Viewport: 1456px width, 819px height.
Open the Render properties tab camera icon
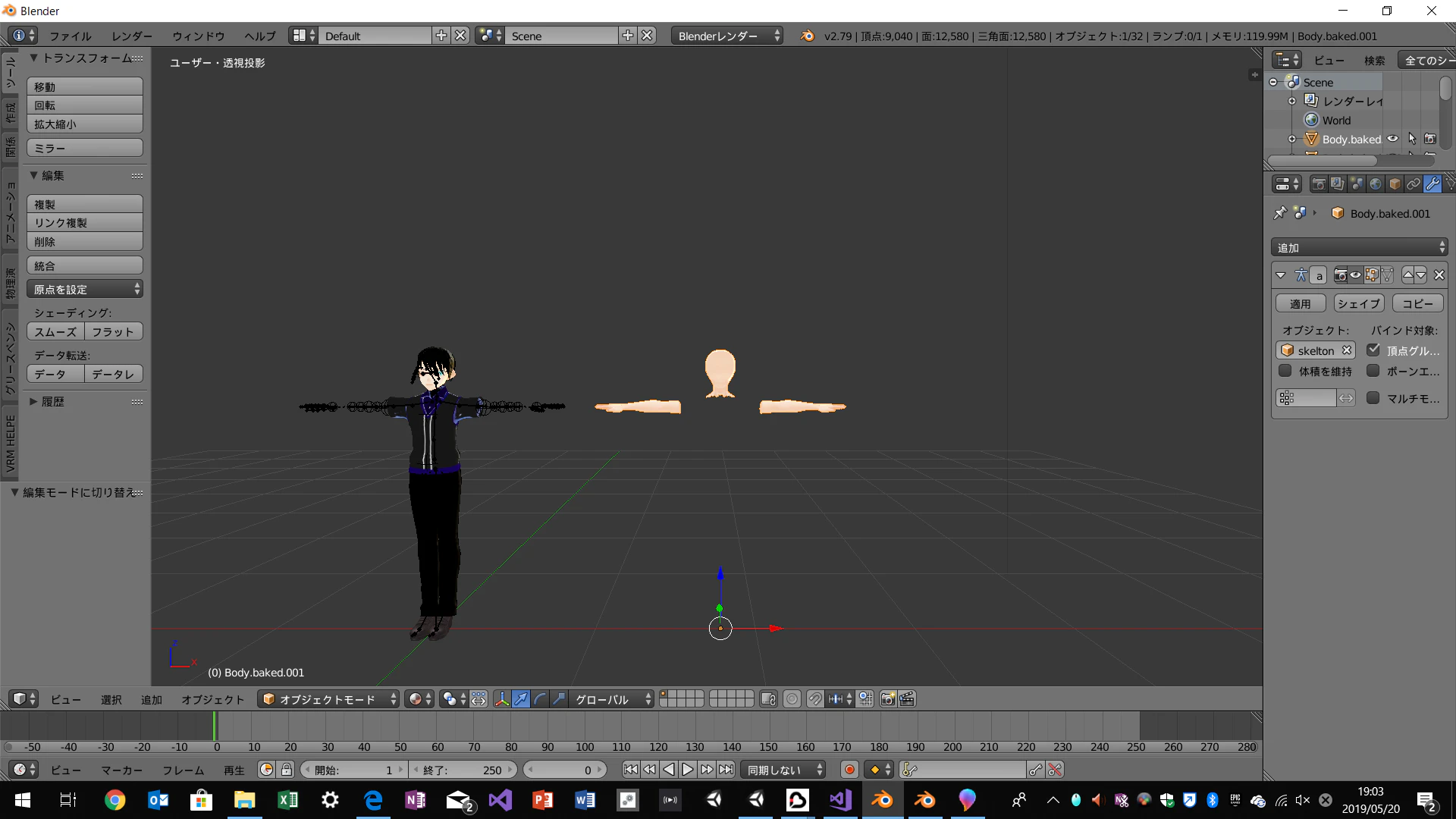click(1319, 184)
